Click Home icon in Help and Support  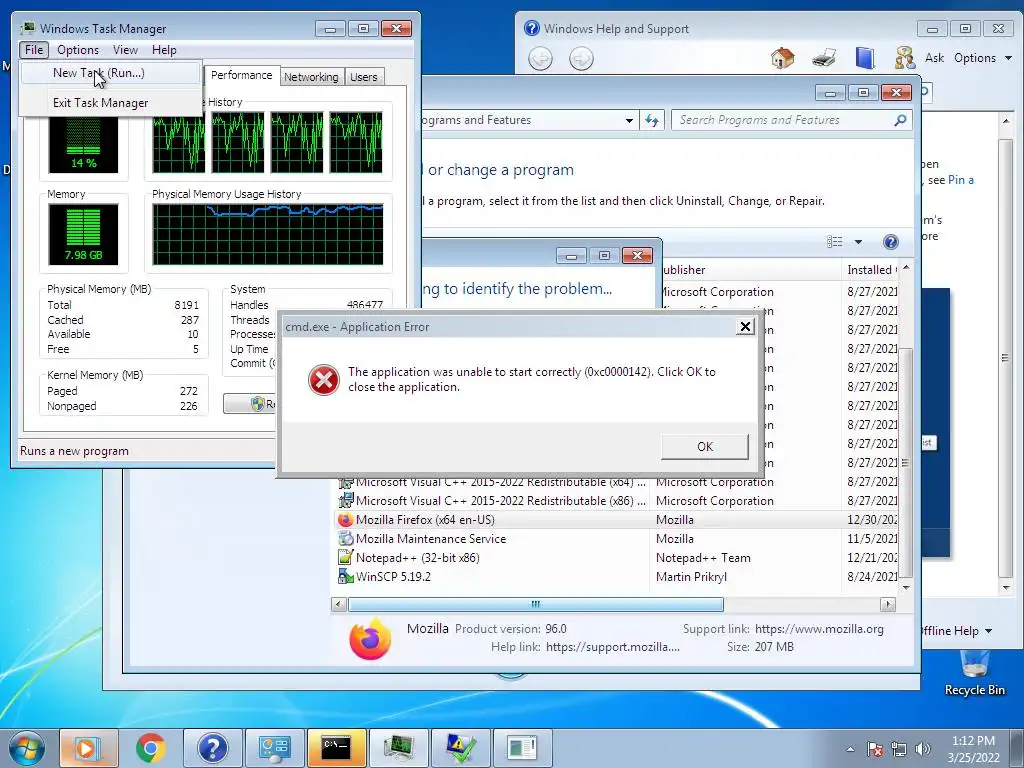click(x=782, y=58)
